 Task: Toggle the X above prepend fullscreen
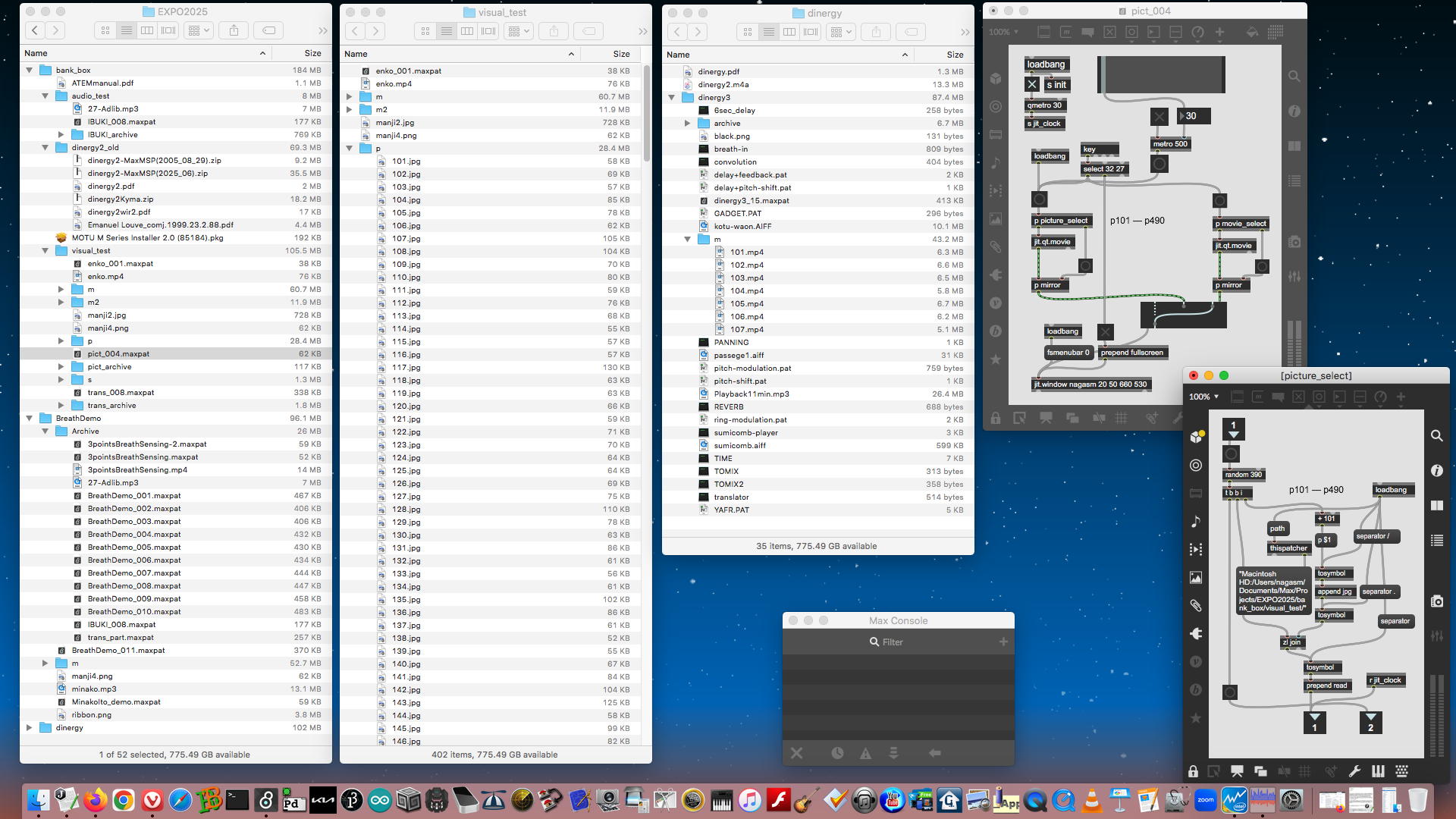pos(1106,331)
